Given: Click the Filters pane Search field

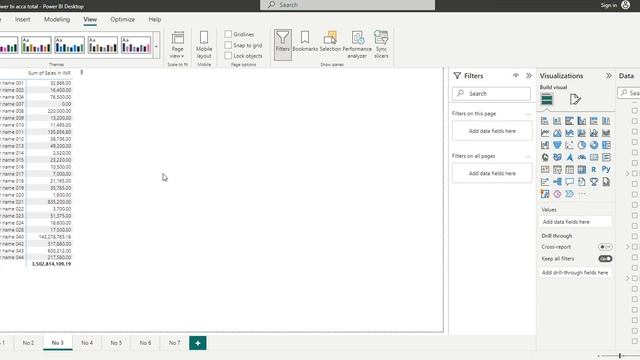Looking at the screenshot, I should point(491,93).
